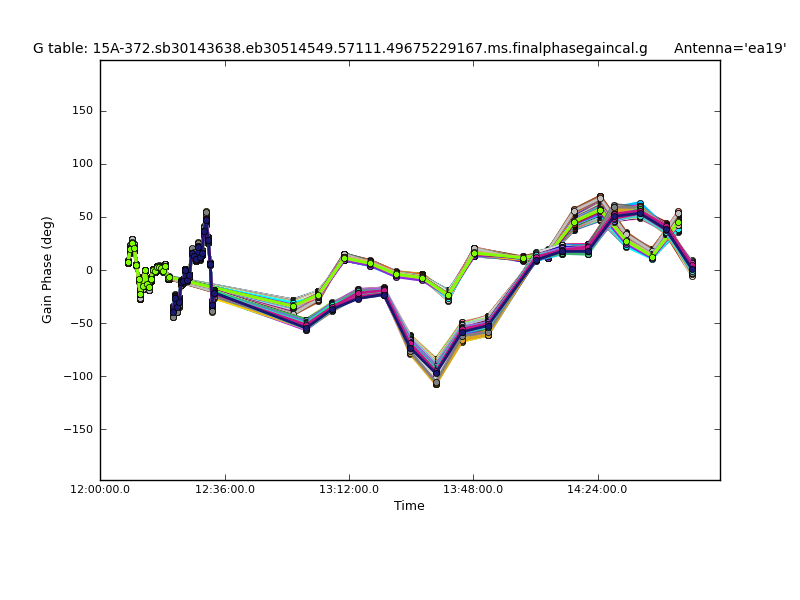Click the 14:24:00.0 time tick label

[x=597, y=490]
